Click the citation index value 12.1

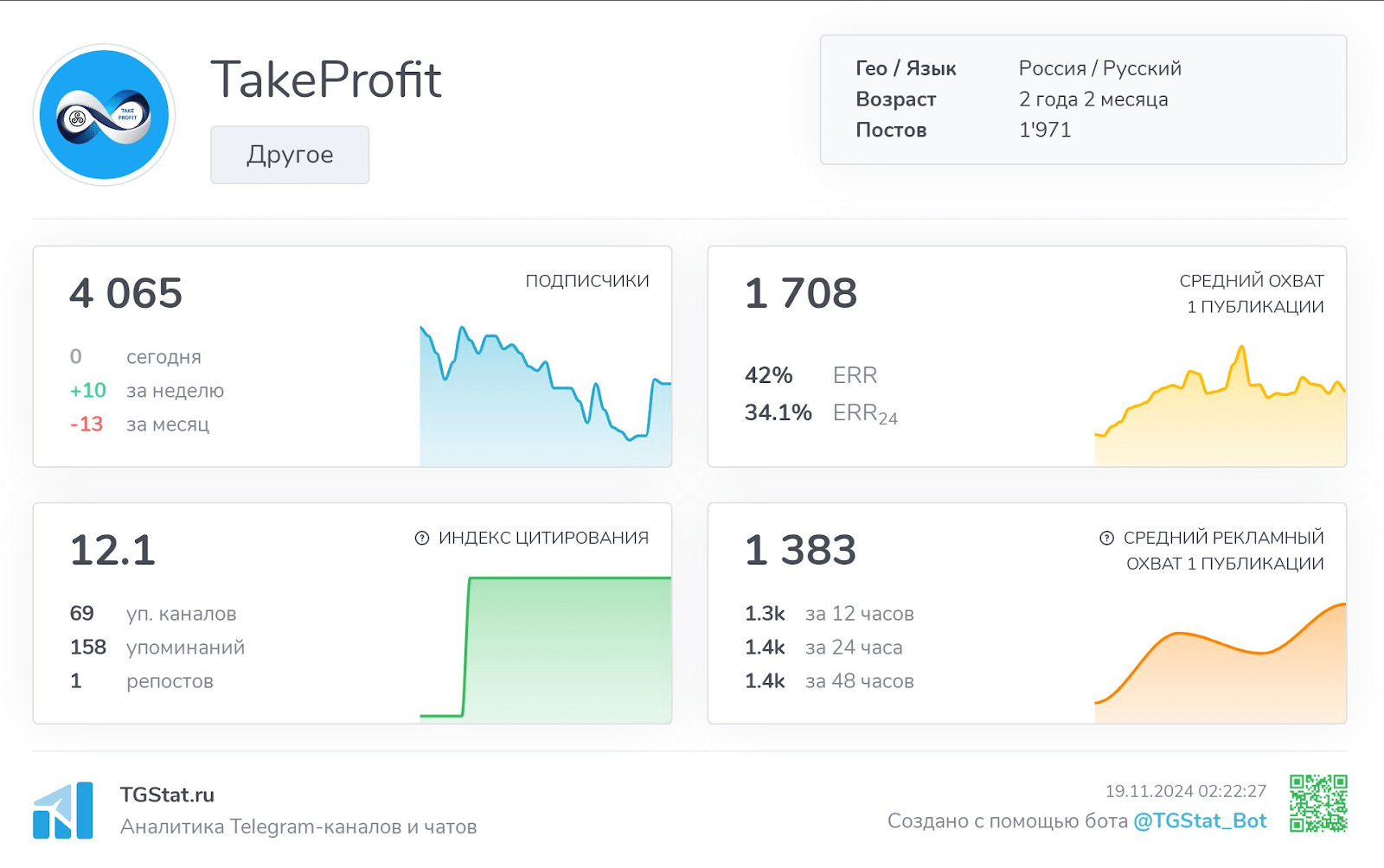[x=112, y=550]
